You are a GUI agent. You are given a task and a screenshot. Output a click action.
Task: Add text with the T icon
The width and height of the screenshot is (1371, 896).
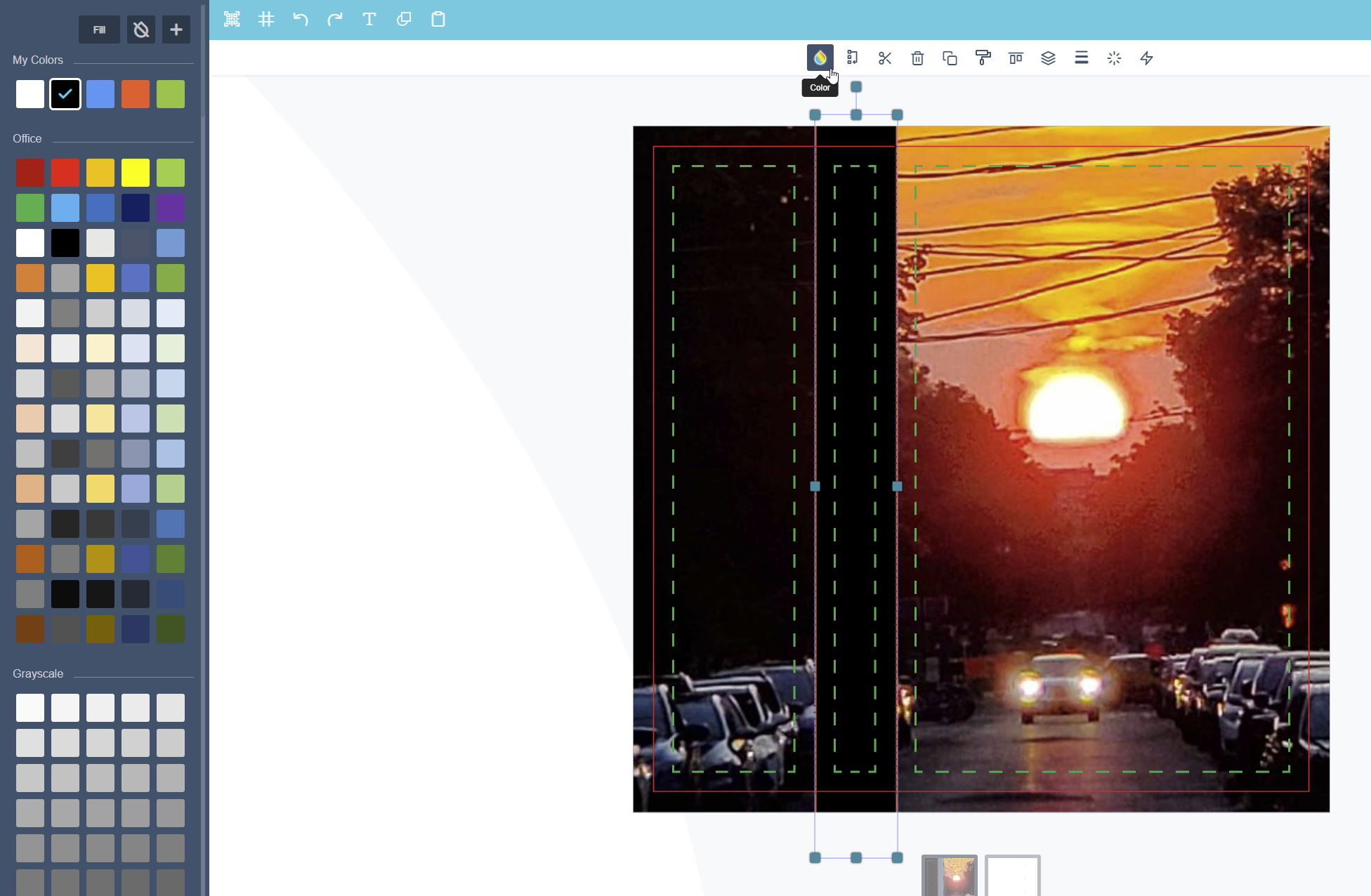click(x=369, y=20)
